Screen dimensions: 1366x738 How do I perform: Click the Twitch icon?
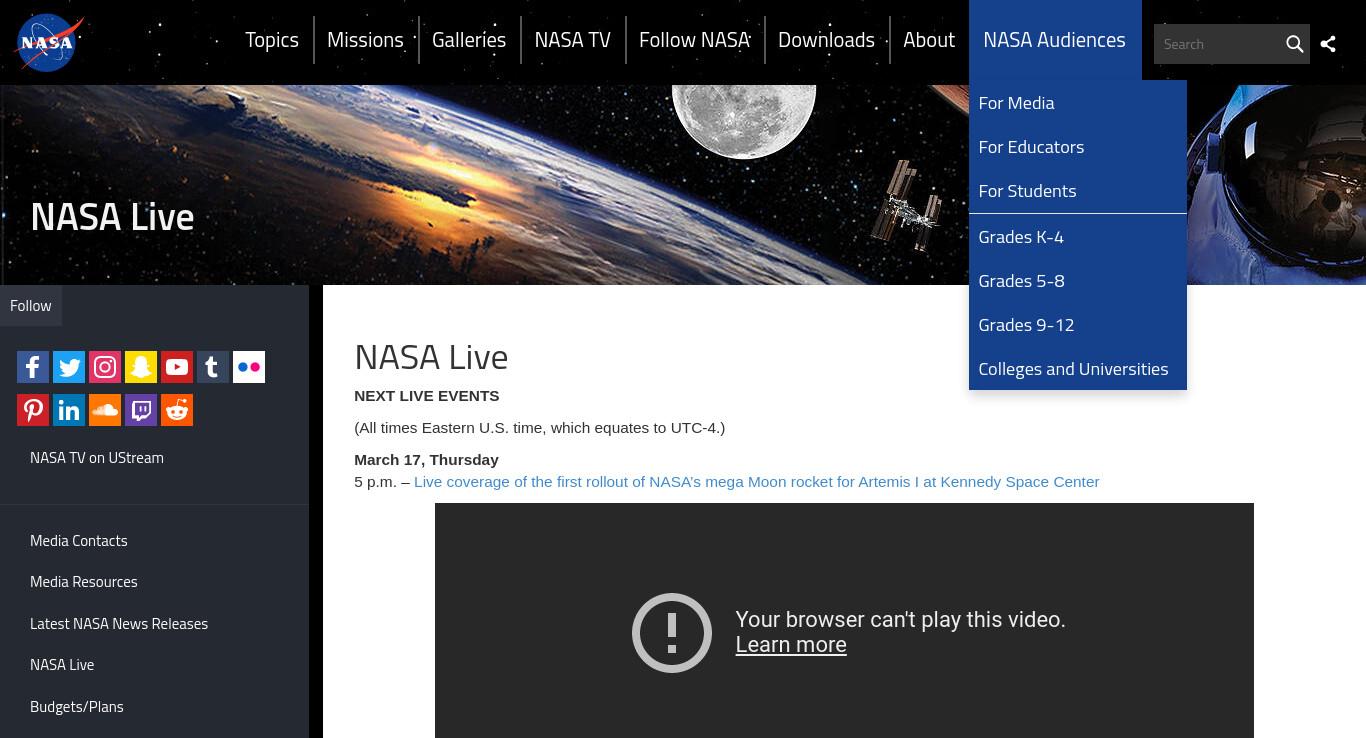141,410
